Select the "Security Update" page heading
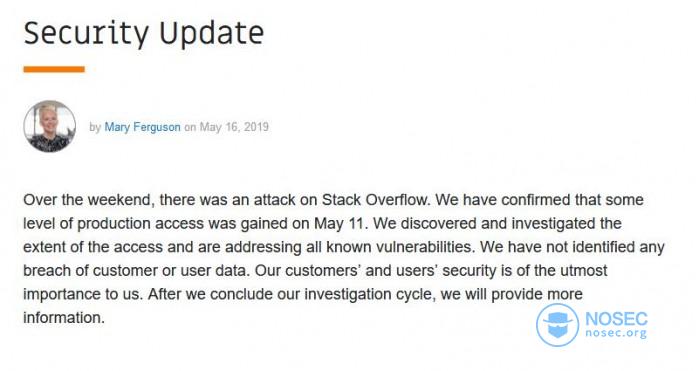This screenshot has height=371, width=700. (x=144, y=33)
